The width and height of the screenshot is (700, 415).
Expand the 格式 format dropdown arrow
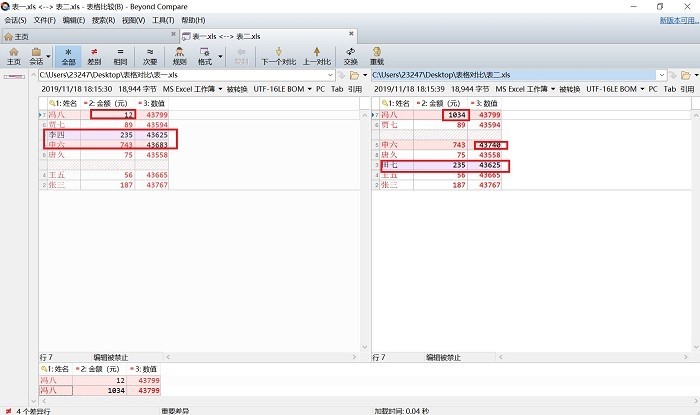pyautogui.click(x=221, y=56)
